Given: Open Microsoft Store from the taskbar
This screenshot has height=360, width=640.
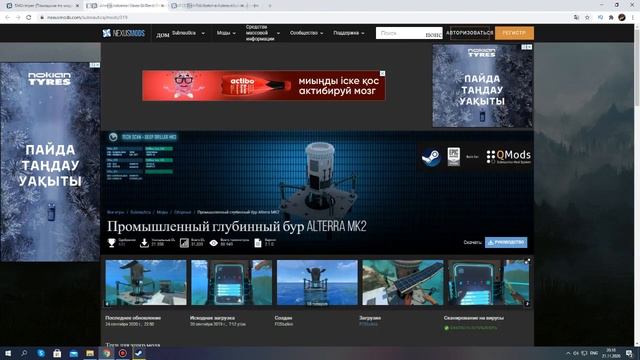Looking at the screenshot, I should point(57,353).
